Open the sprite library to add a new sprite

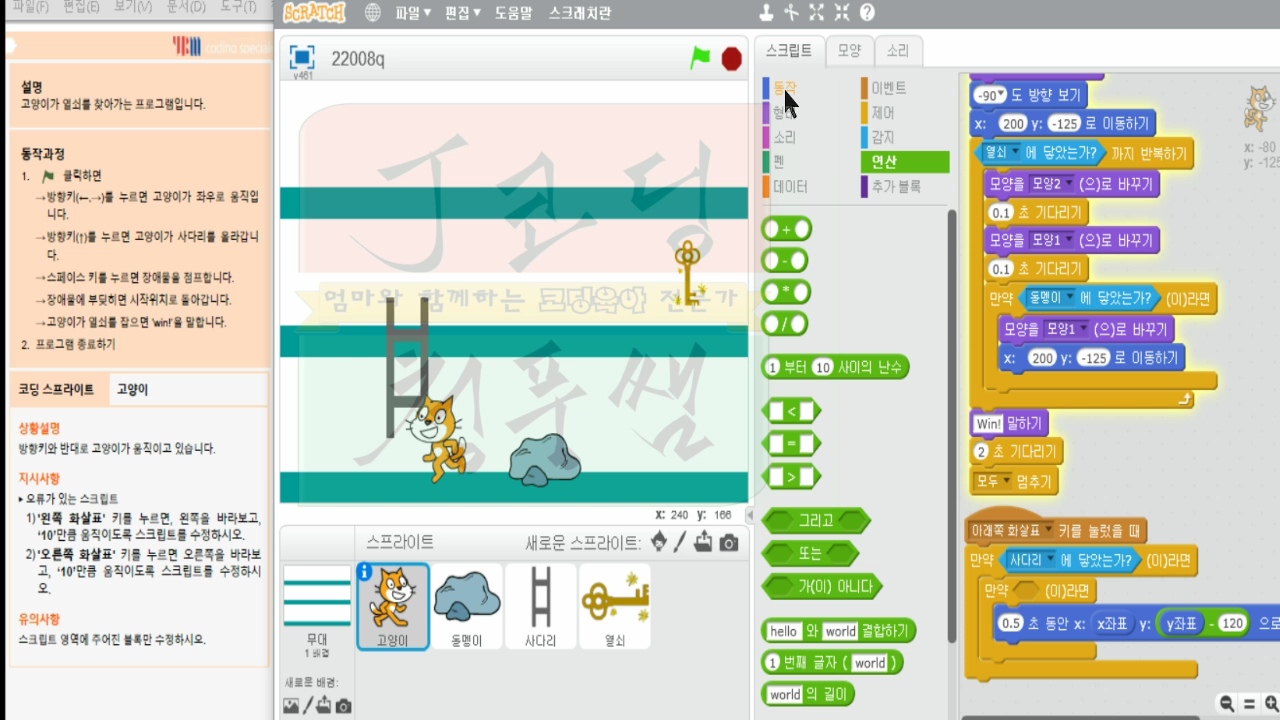(x=657, y=543)
